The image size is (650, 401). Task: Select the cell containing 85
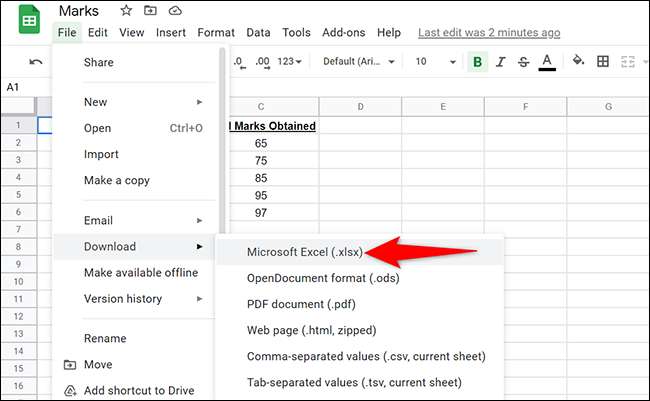point(274,178)
